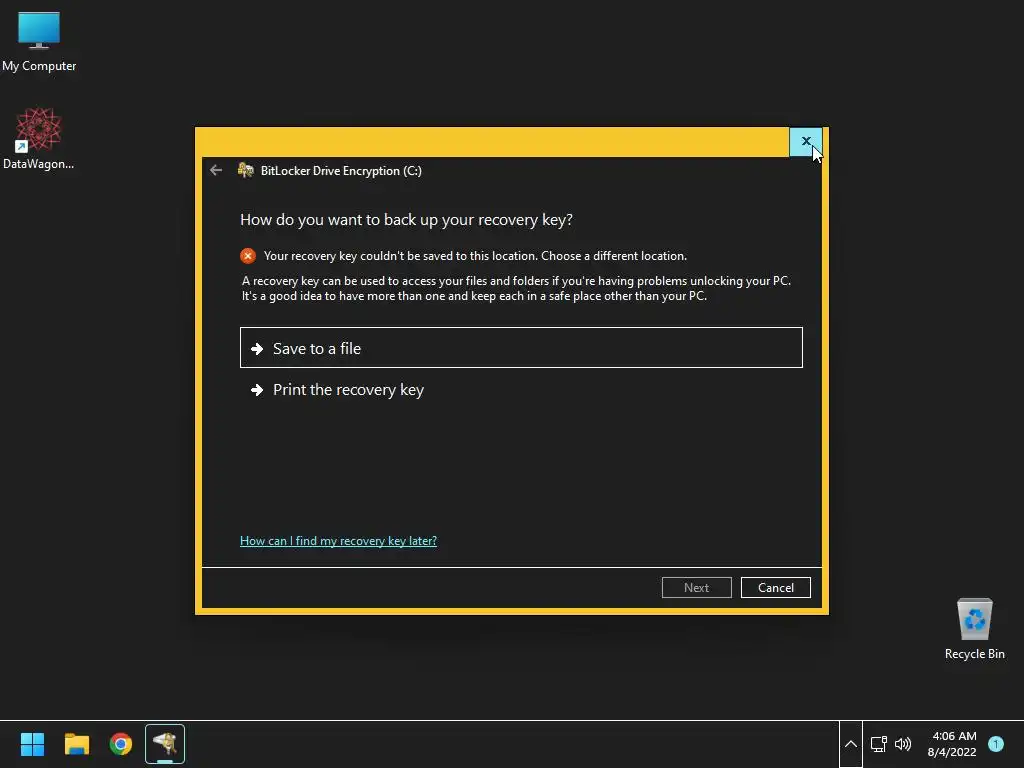Open My Computer desktop icon

click(39, 42)
